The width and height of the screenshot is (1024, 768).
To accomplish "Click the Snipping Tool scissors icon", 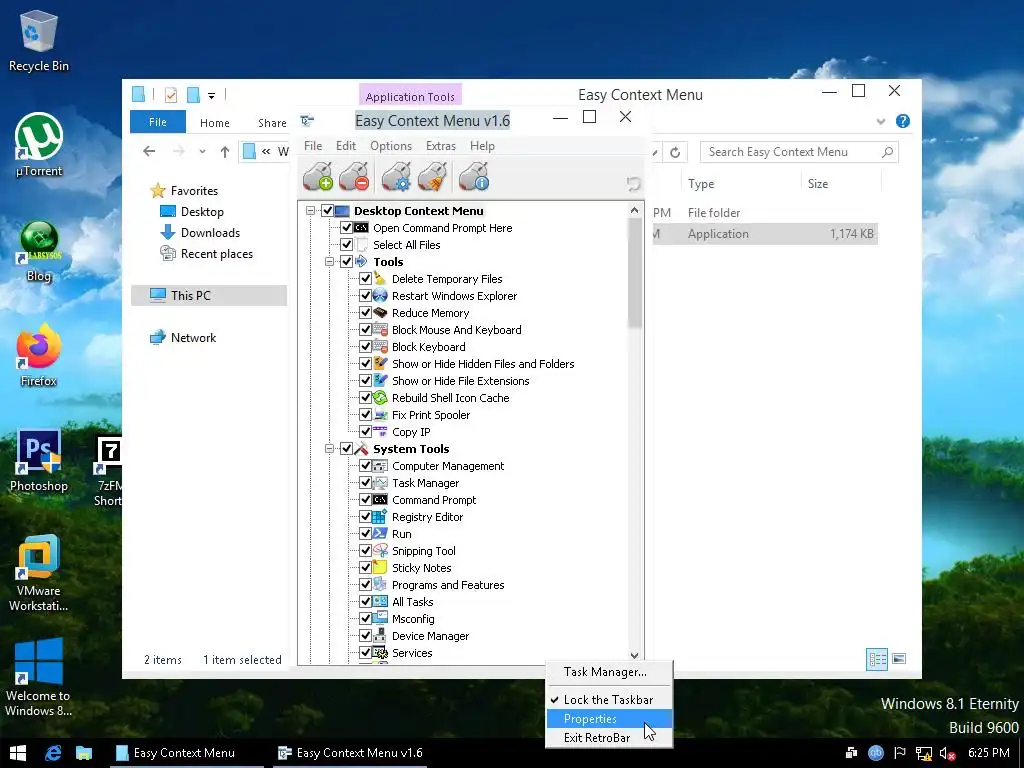I will coord(380,551).
